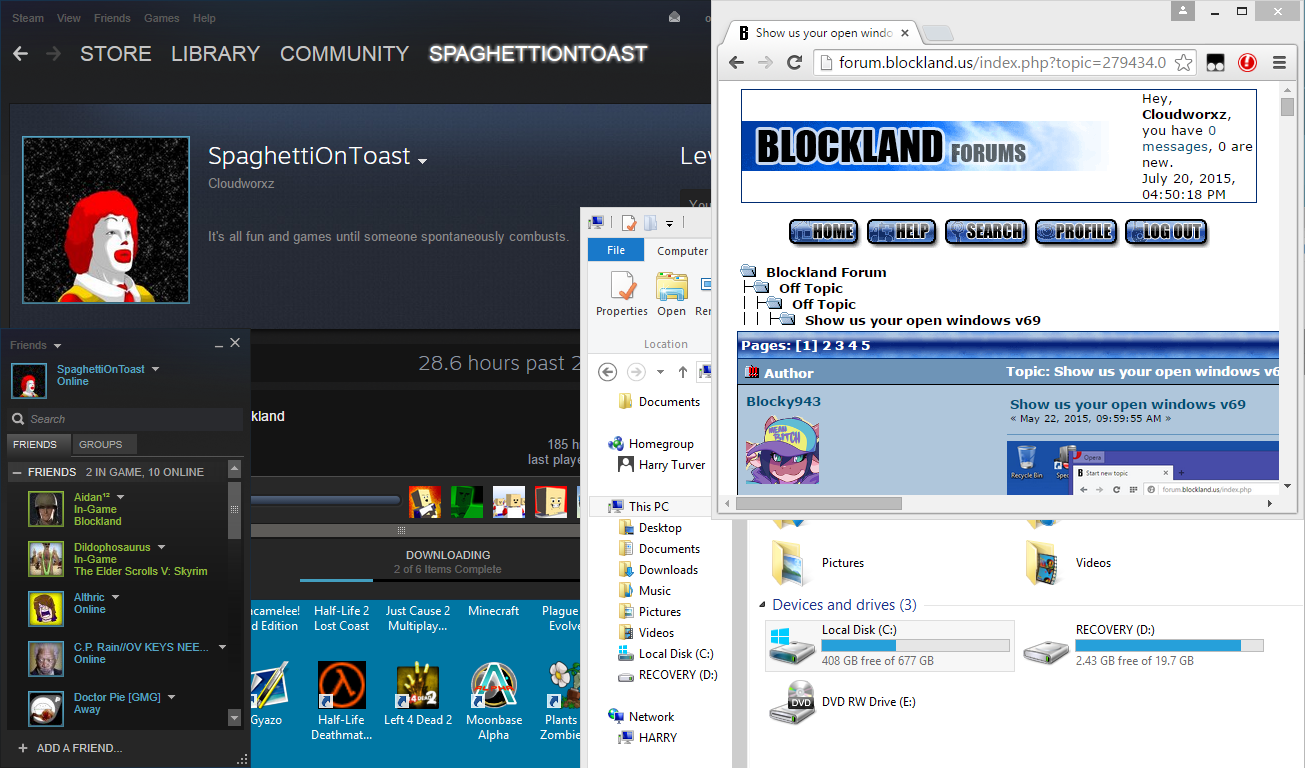Image resolution: width=1305 pixels, height=768 pixels.
Task: Click SpaghettiOnToast profile avatar image in Steam
Action: point(106,220)
